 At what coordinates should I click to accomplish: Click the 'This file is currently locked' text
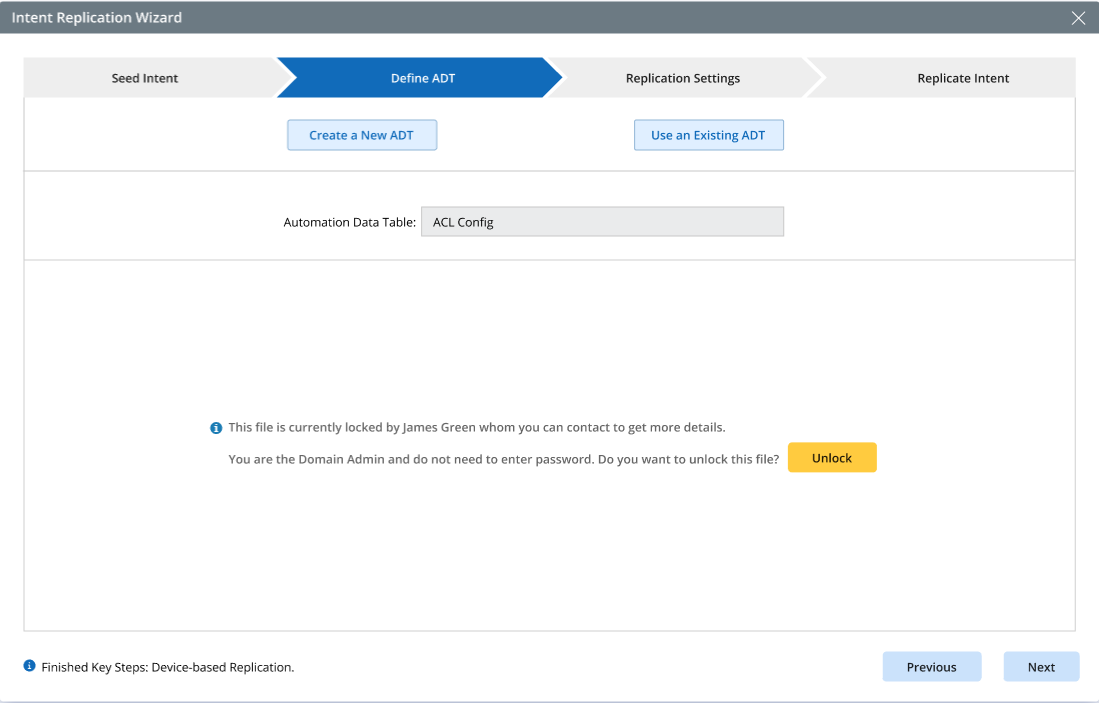coord(312,427)
